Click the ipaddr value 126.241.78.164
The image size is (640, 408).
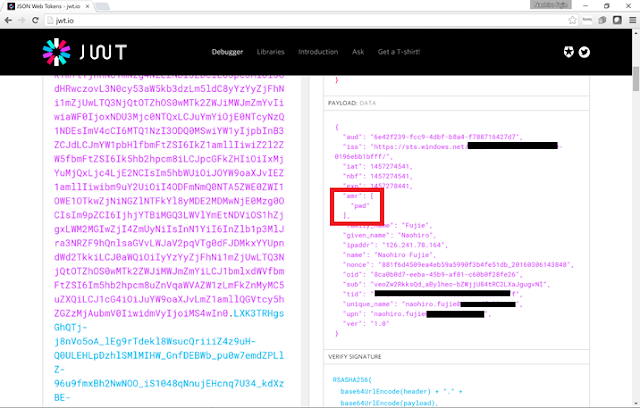(413, 245)
